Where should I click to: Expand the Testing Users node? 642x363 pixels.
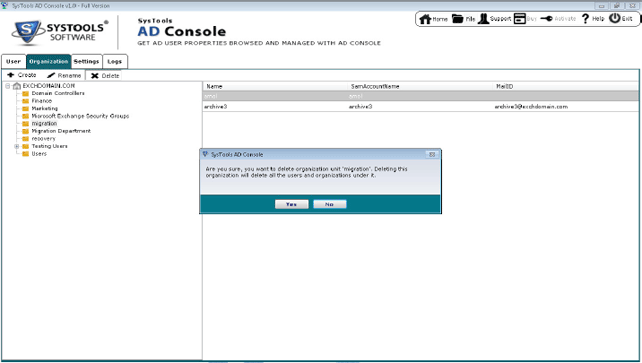[x=17, y=147]
